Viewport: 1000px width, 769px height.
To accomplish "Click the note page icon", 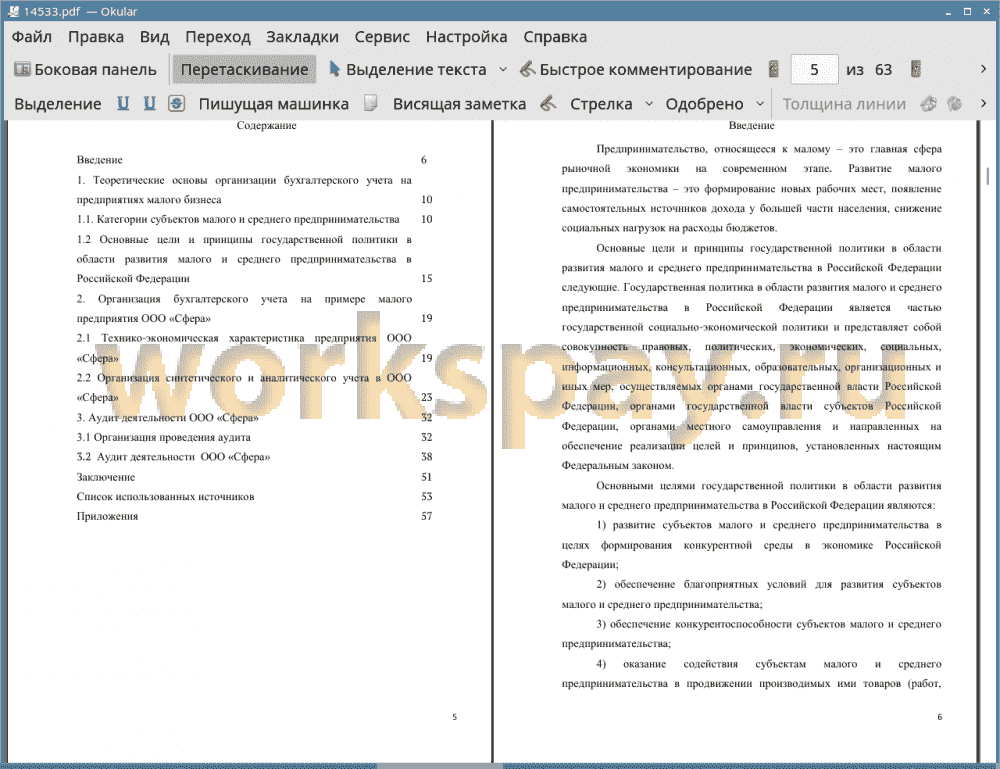I will coord(371,103).
